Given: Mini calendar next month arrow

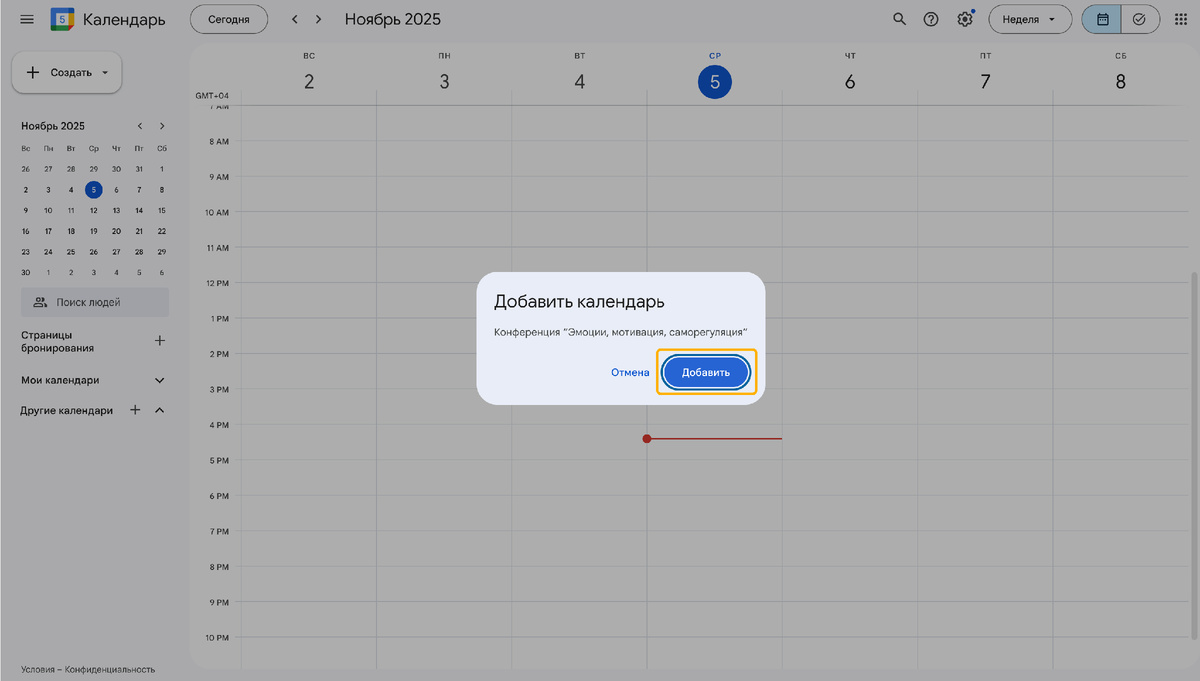Looking at the screenshot, I should [162, 126].
